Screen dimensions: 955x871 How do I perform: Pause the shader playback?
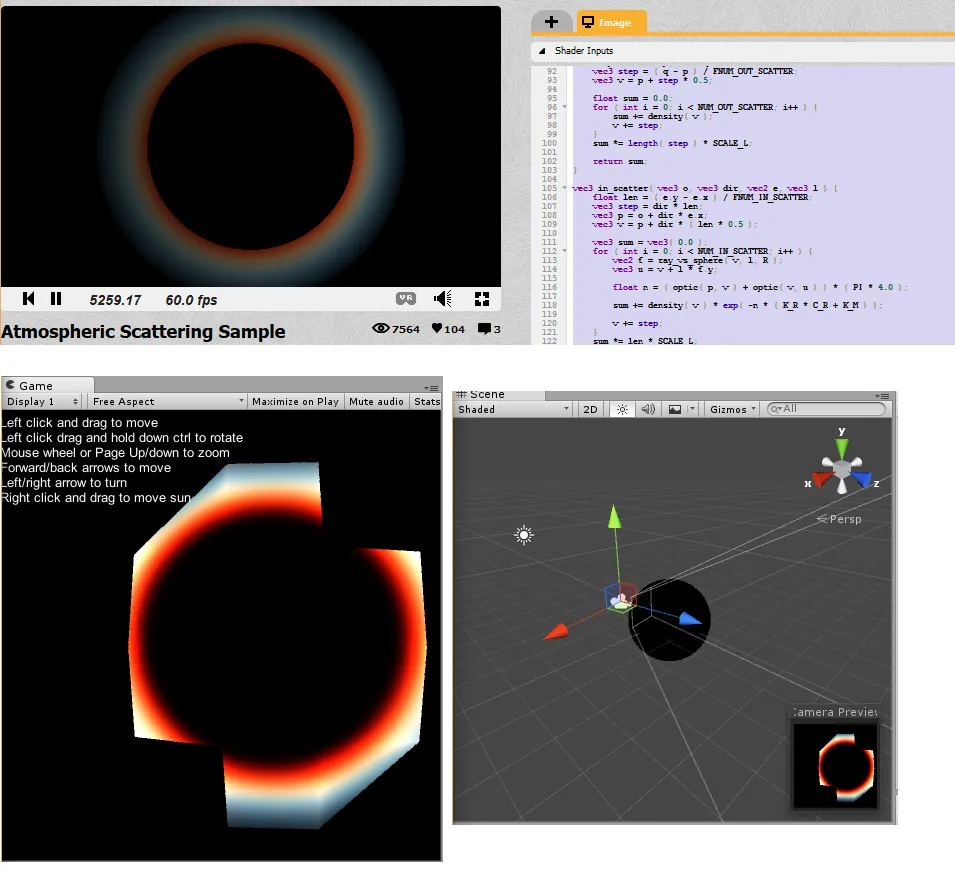click(56, 299)
